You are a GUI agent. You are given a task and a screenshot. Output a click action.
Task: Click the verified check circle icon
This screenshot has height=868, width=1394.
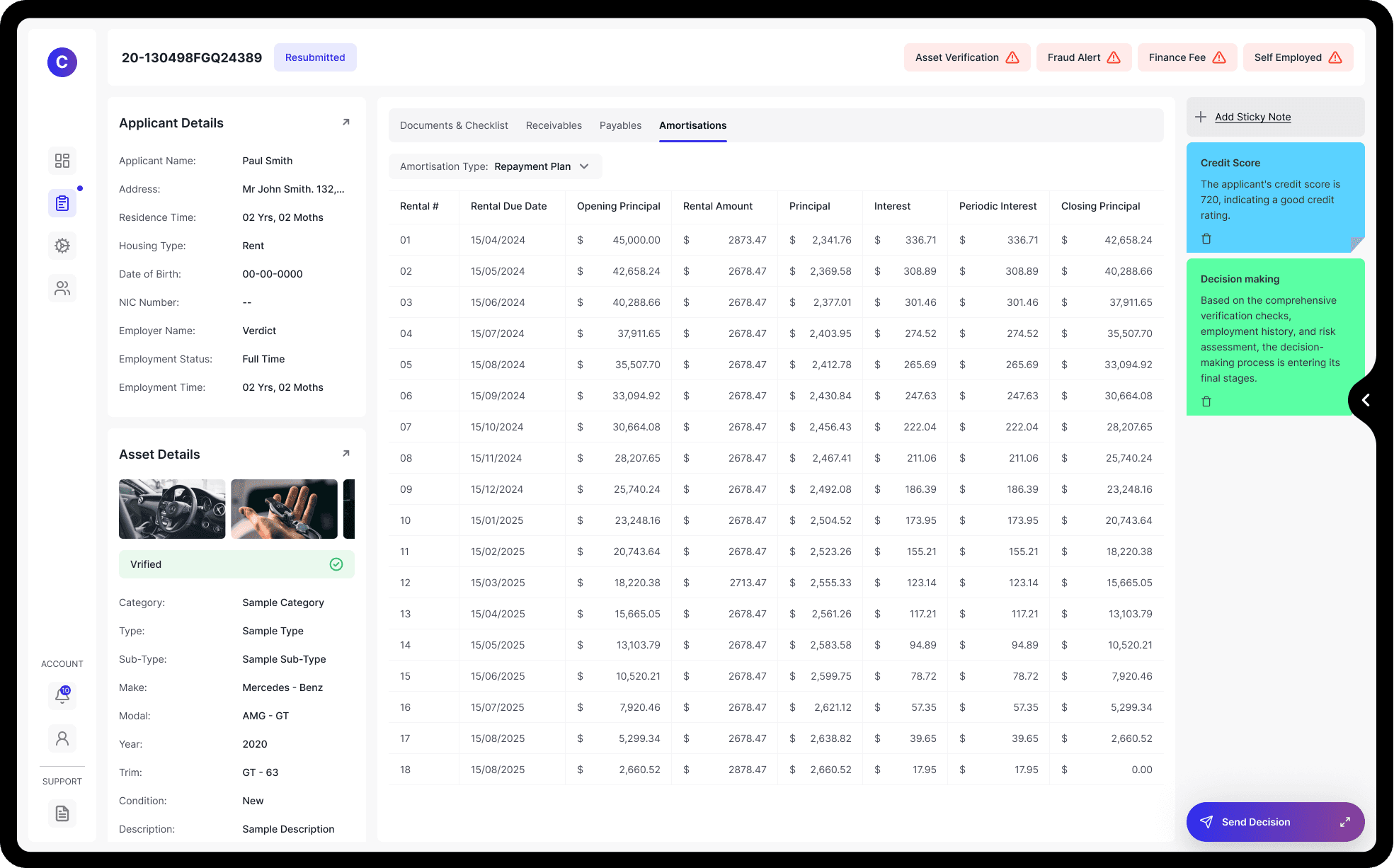336,564
